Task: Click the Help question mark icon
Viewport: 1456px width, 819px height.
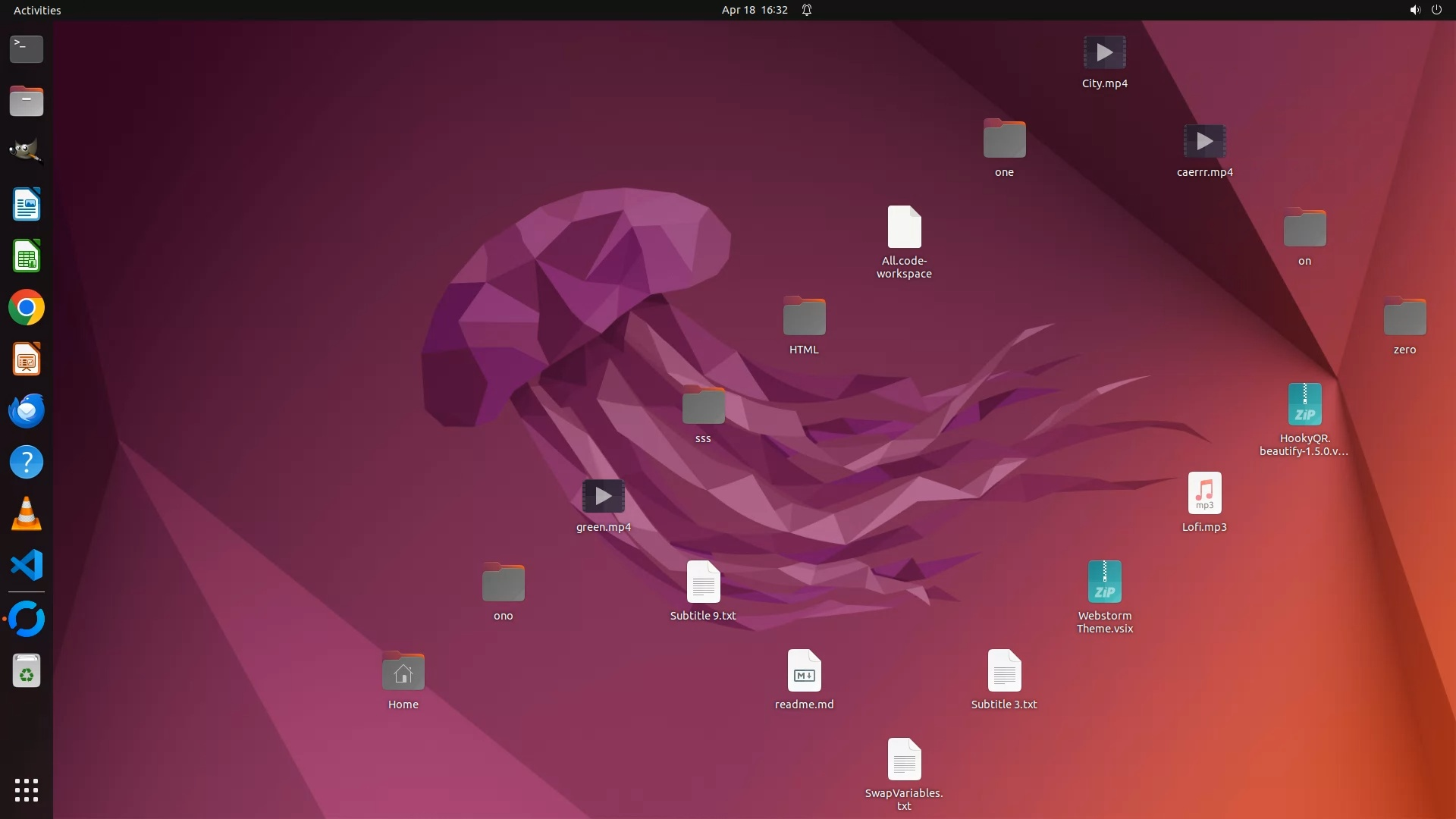Action: [x=27, y=463]
